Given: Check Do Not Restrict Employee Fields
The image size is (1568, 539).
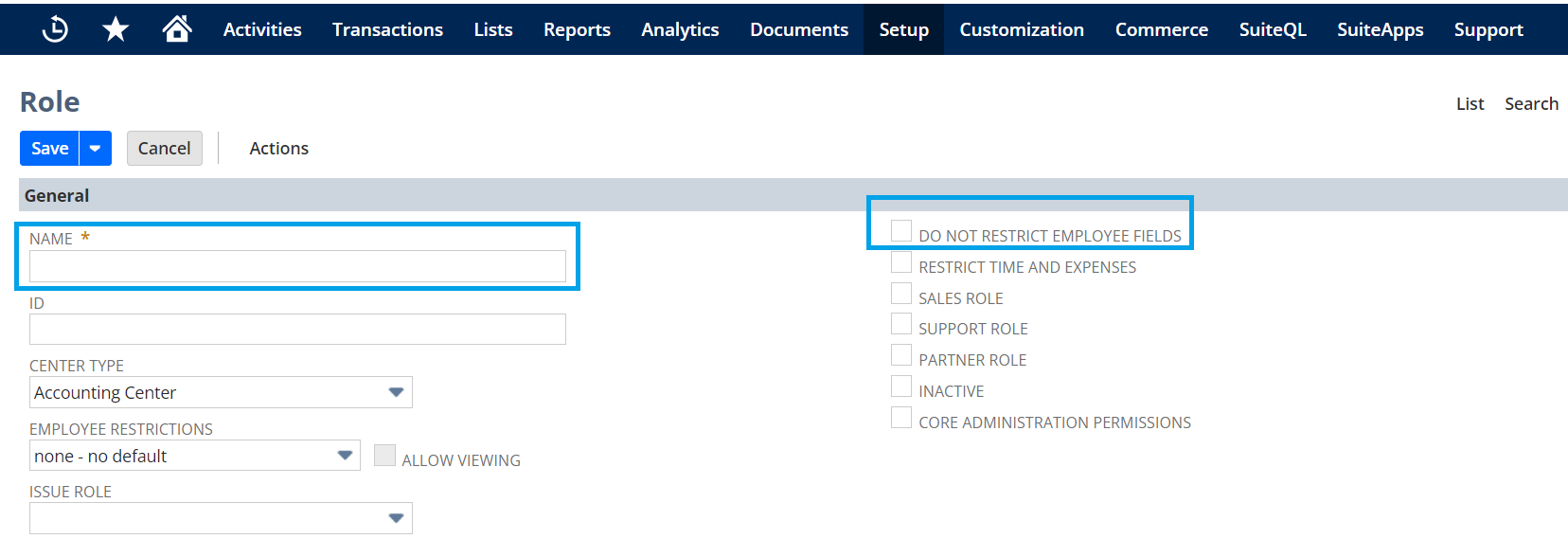Looking at the screenshot, I should click(x=901, y=231).
